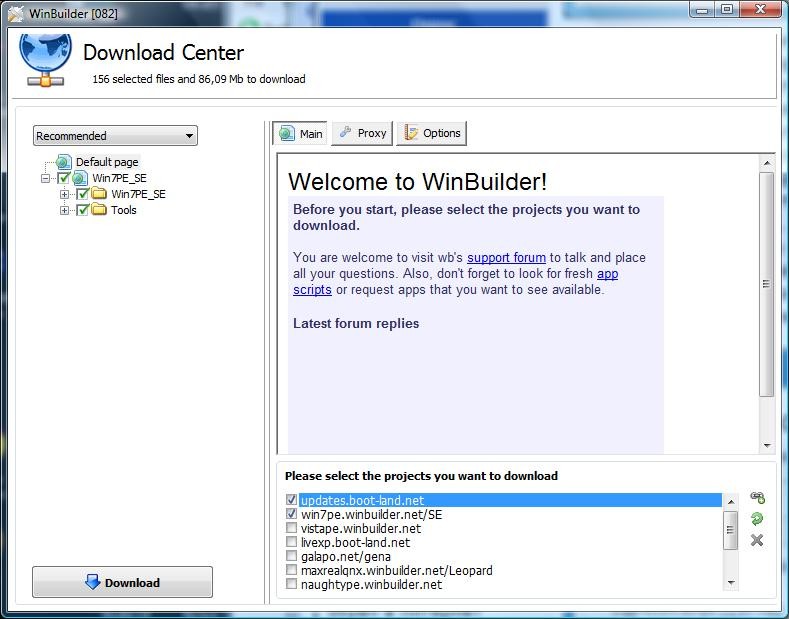This screenshot has width=789, height=619.
Task: Click the Win7PE_SE subfolder icon
Action: (99, 194)
